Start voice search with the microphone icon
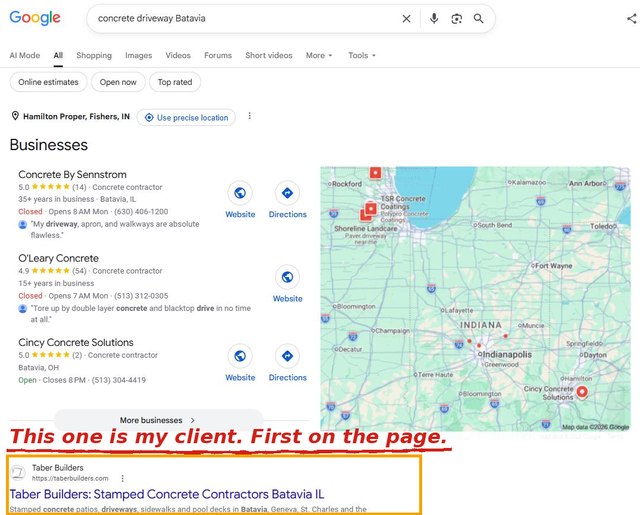Image resolution: width=640 pixels, height=515 pixels. 434,18
